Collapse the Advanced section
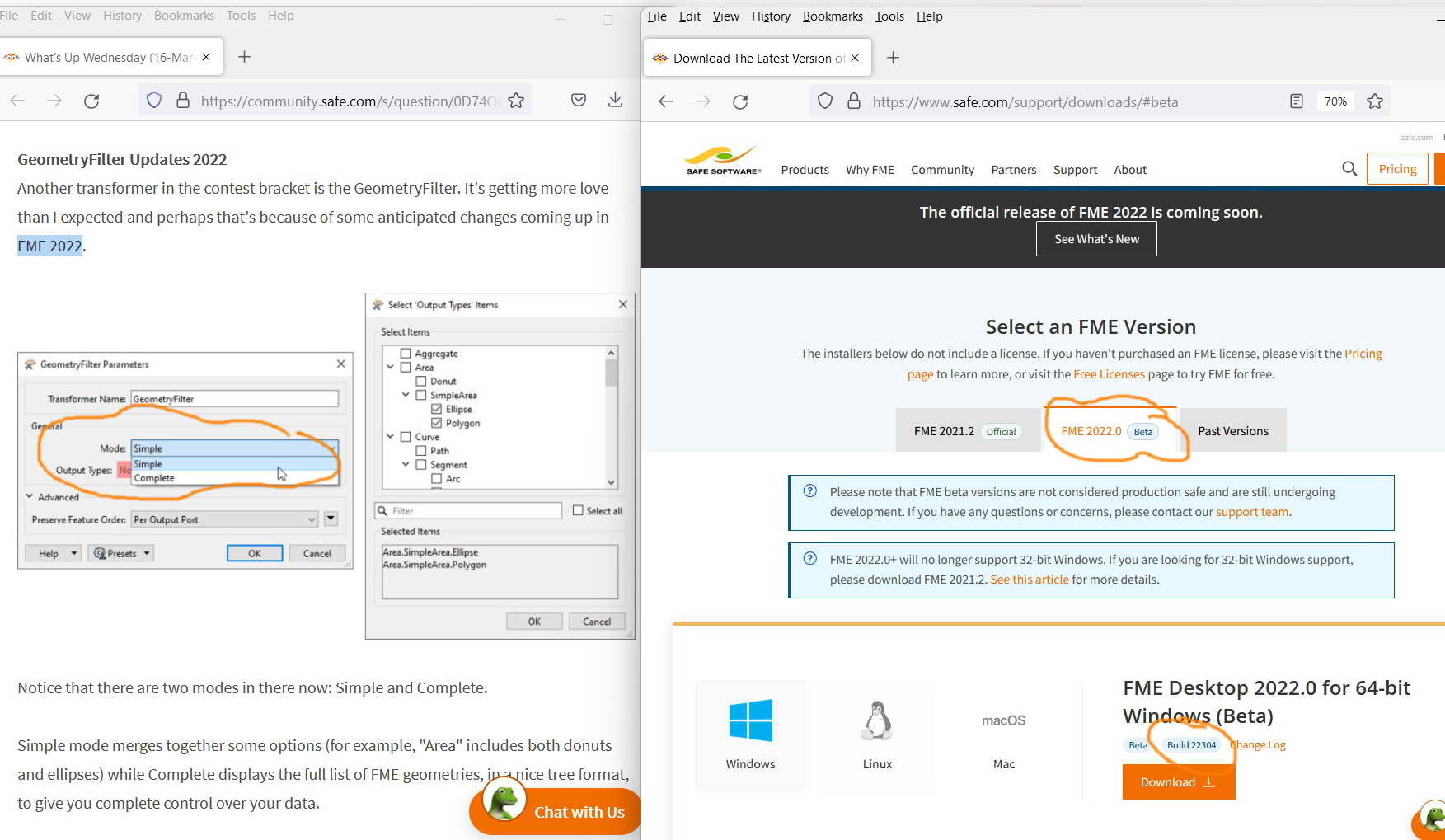 [x=30, y=497]
